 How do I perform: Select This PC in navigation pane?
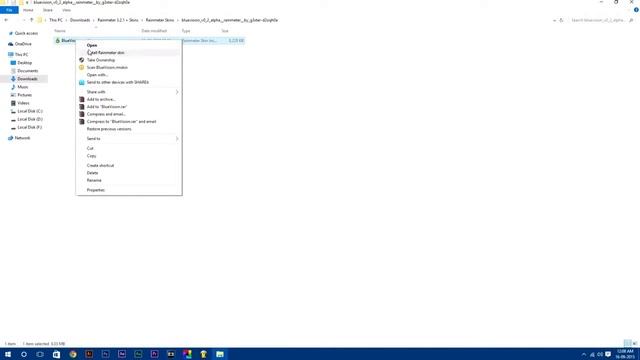coord(22,55)
